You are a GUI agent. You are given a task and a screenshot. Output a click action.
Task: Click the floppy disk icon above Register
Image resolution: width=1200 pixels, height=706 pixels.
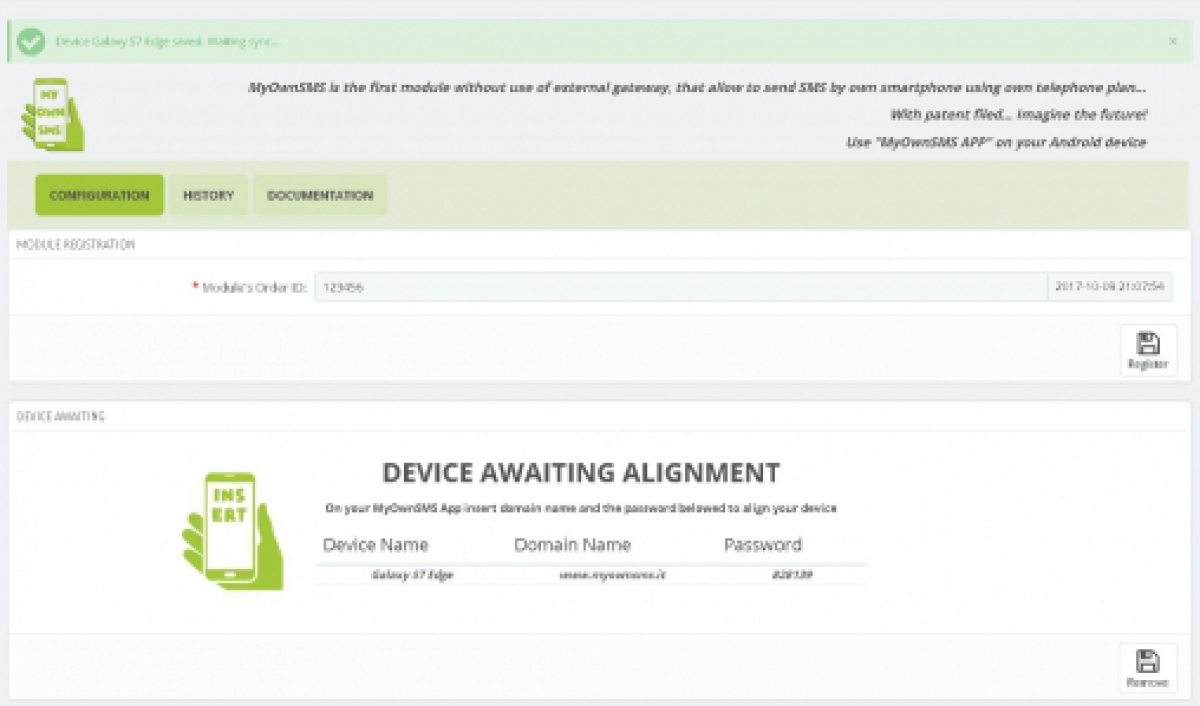tap(1148, 344)
